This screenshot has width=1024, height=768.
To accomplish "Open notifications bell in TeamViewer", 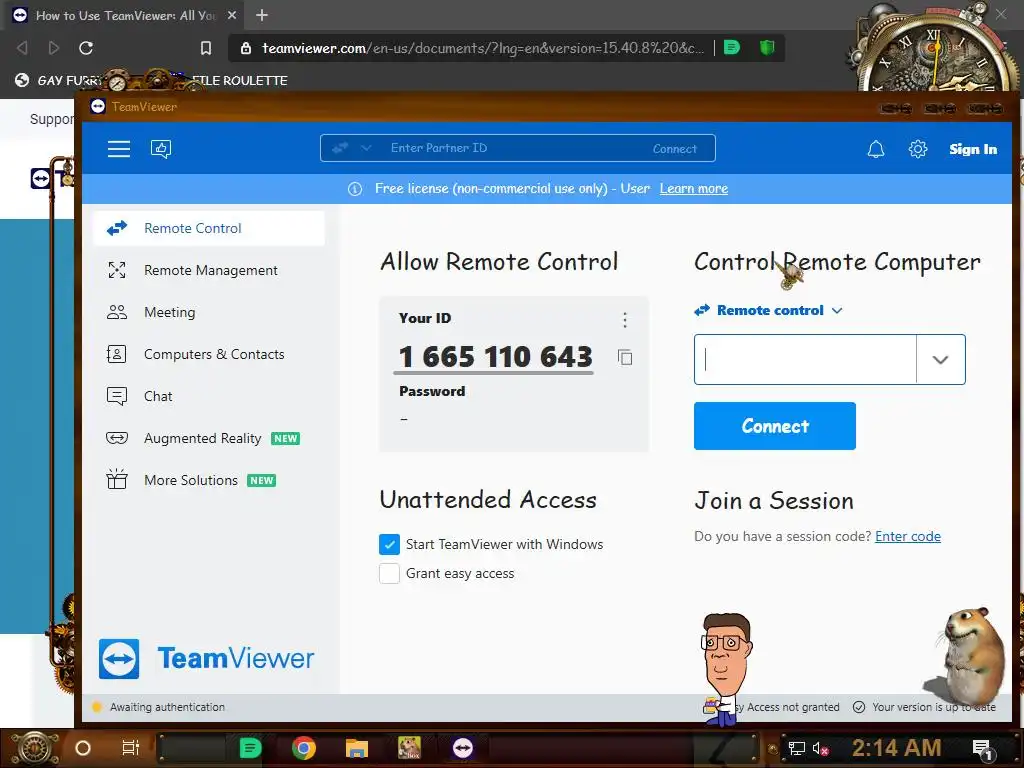I will click(x=876, y=149).
